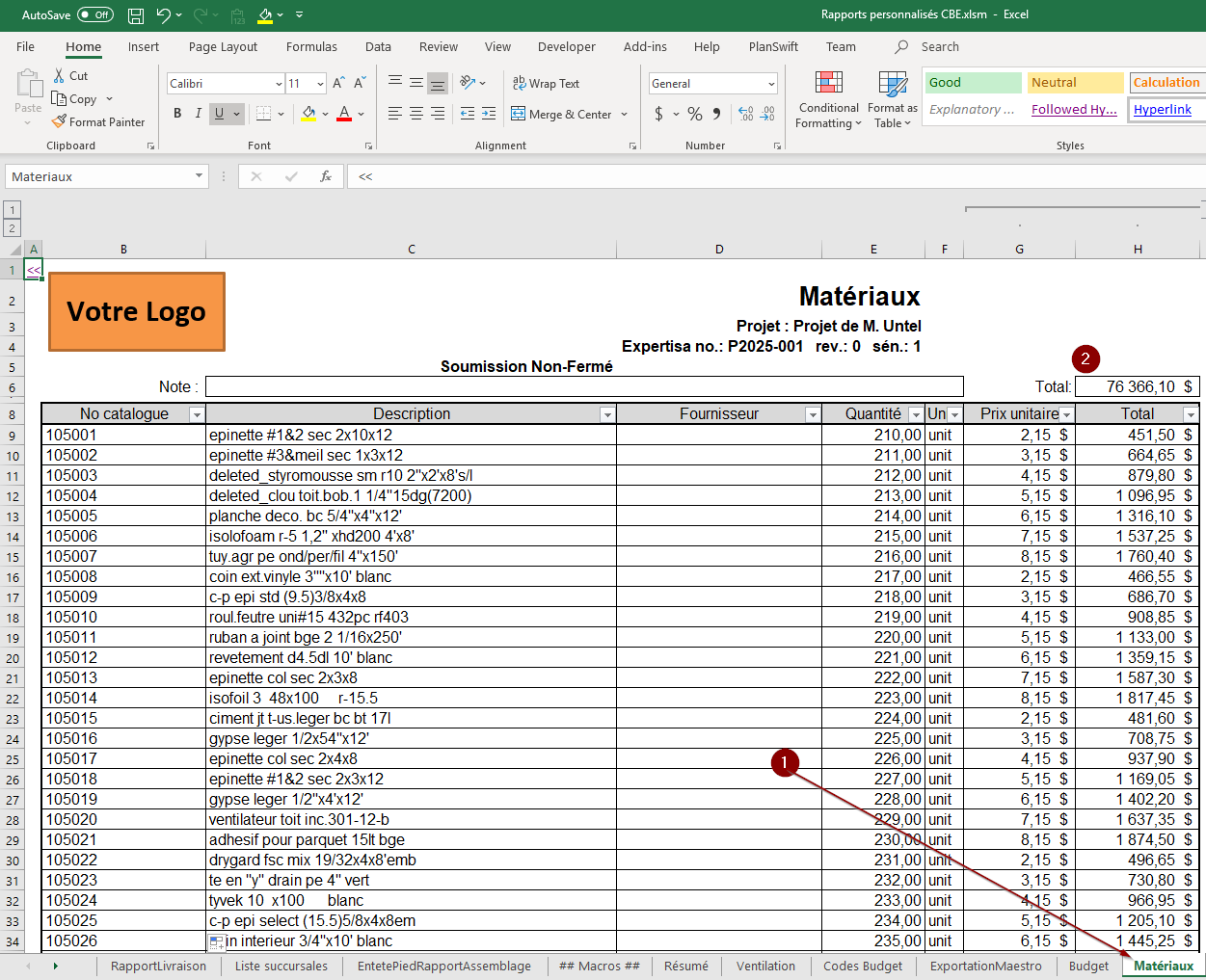Screen dimensions: 1206x980
Task: Click the Save icon in title bar
Action: click(136, 15)
